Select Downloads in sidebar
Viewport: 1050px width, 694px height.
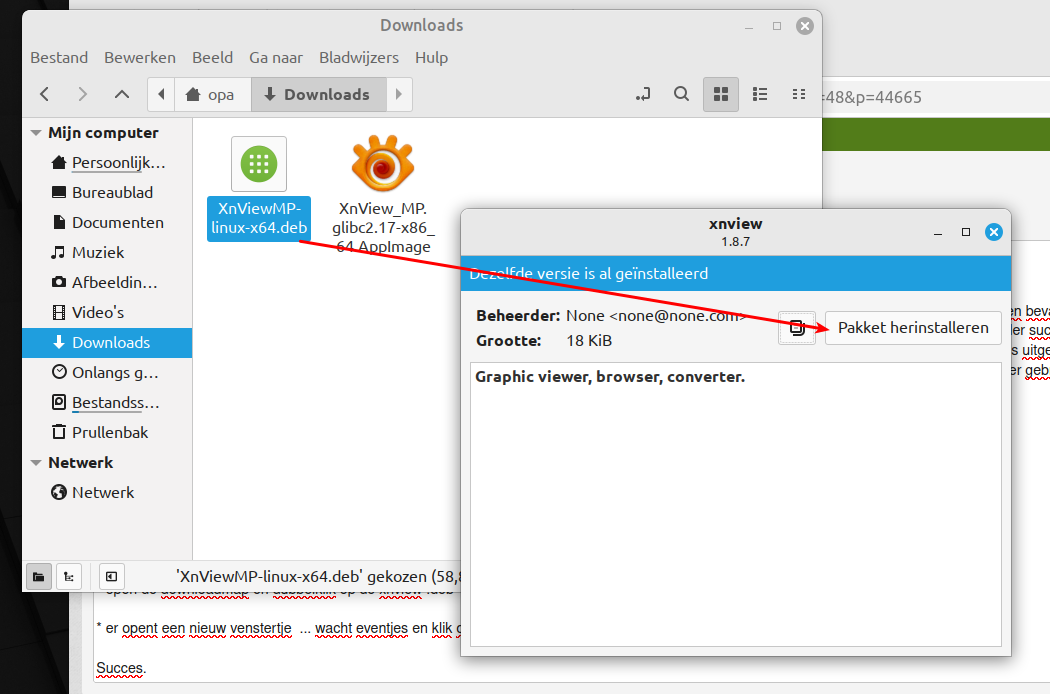coord(107,343)
